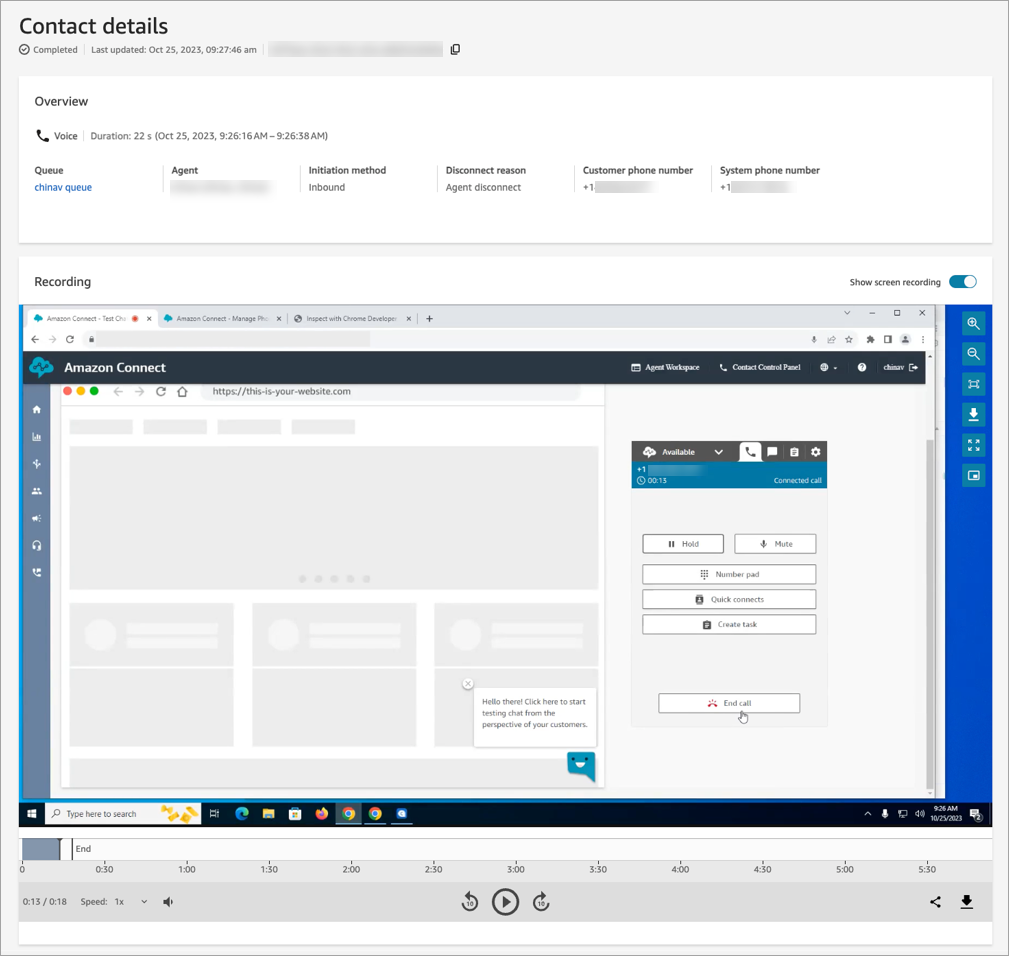
Task: Open picture-in-picture for the recording
Action: [x=973, y=476]
